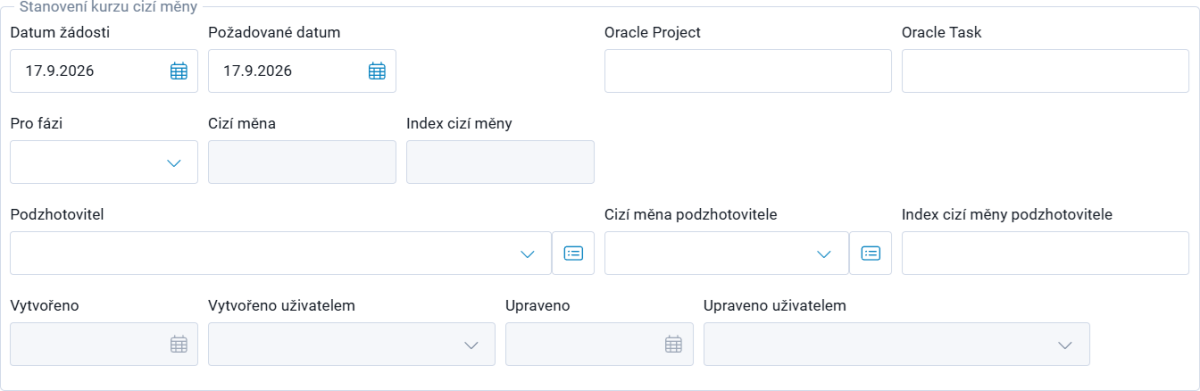Click the Upraveno date field

click(x=599, y=344)
